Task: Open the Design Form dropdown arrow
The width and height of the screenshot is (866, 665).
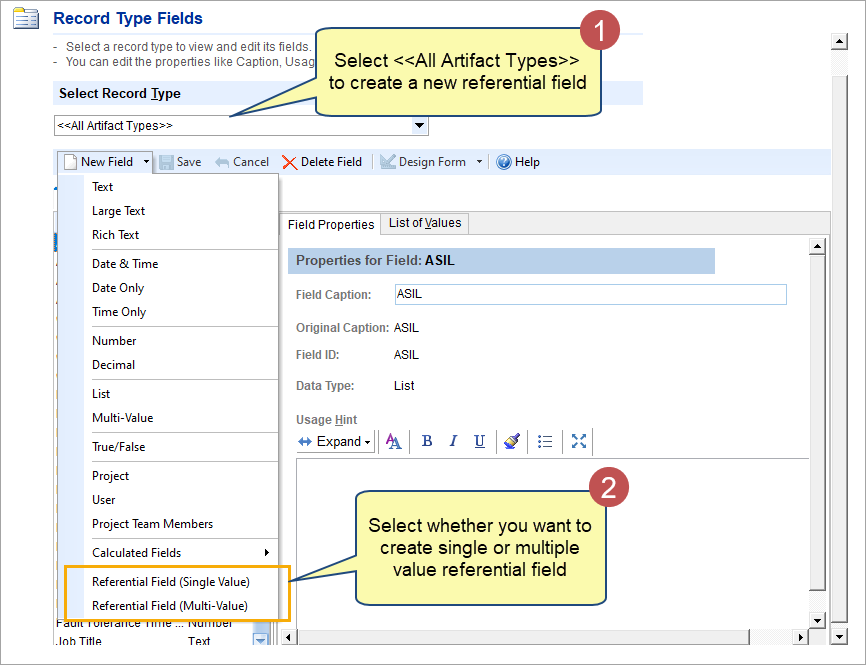Action: 479,162
